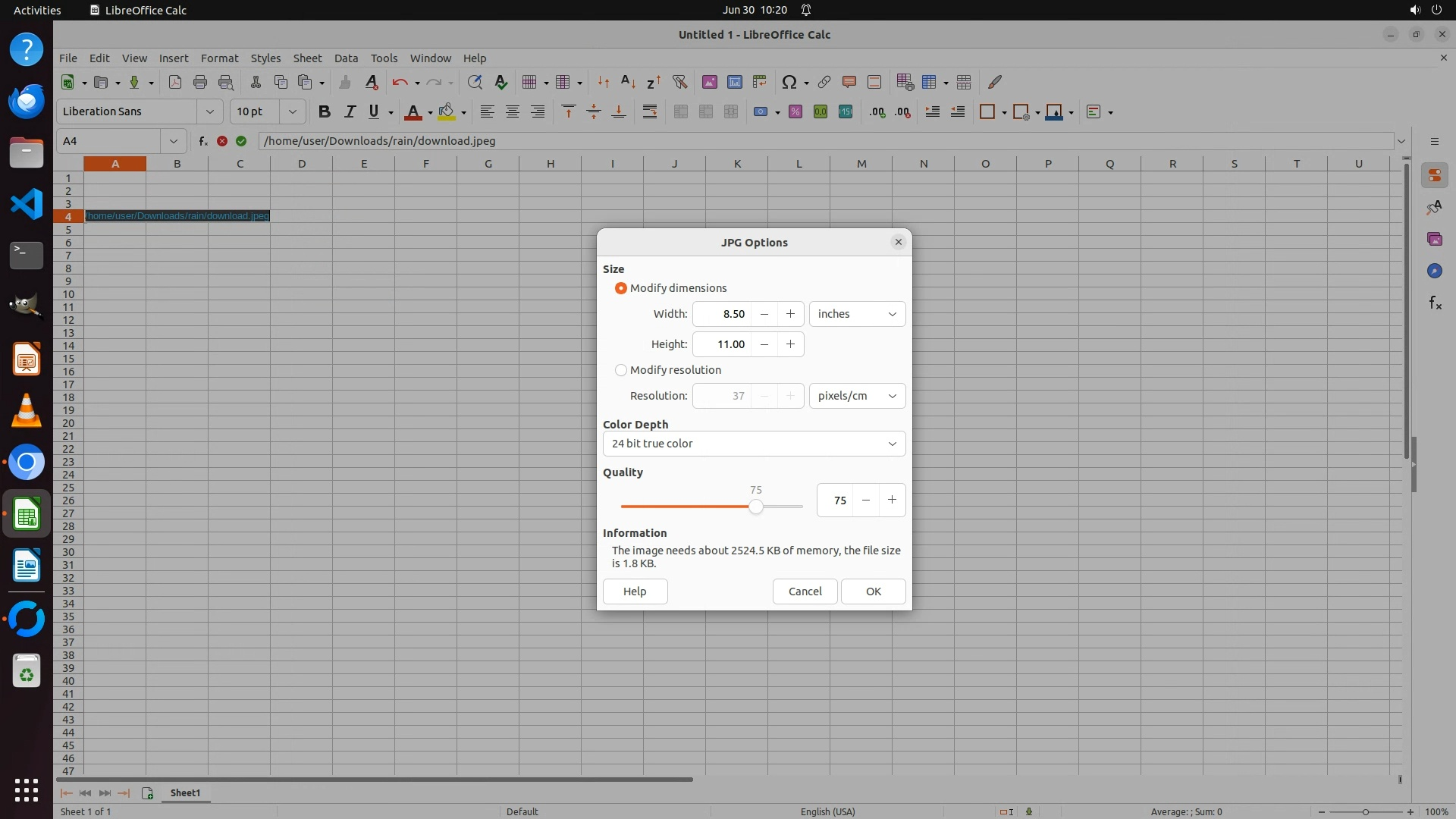This screenshot has height=819, width=1456.
Task: Click OK in JPG Options dialog
Action: 873,591
